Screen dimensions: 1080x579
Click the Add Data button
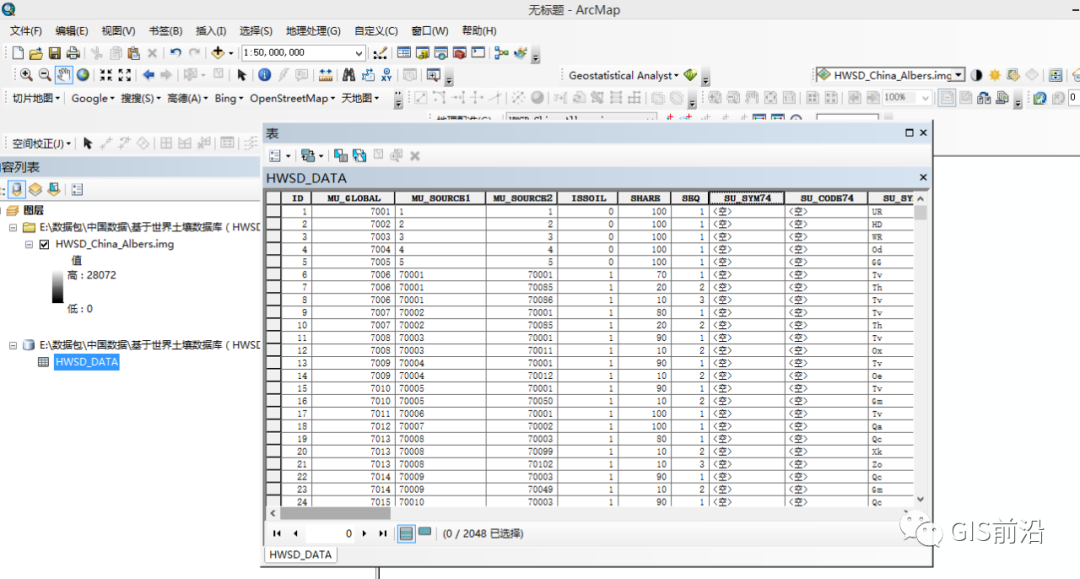(x=218, y=53)
